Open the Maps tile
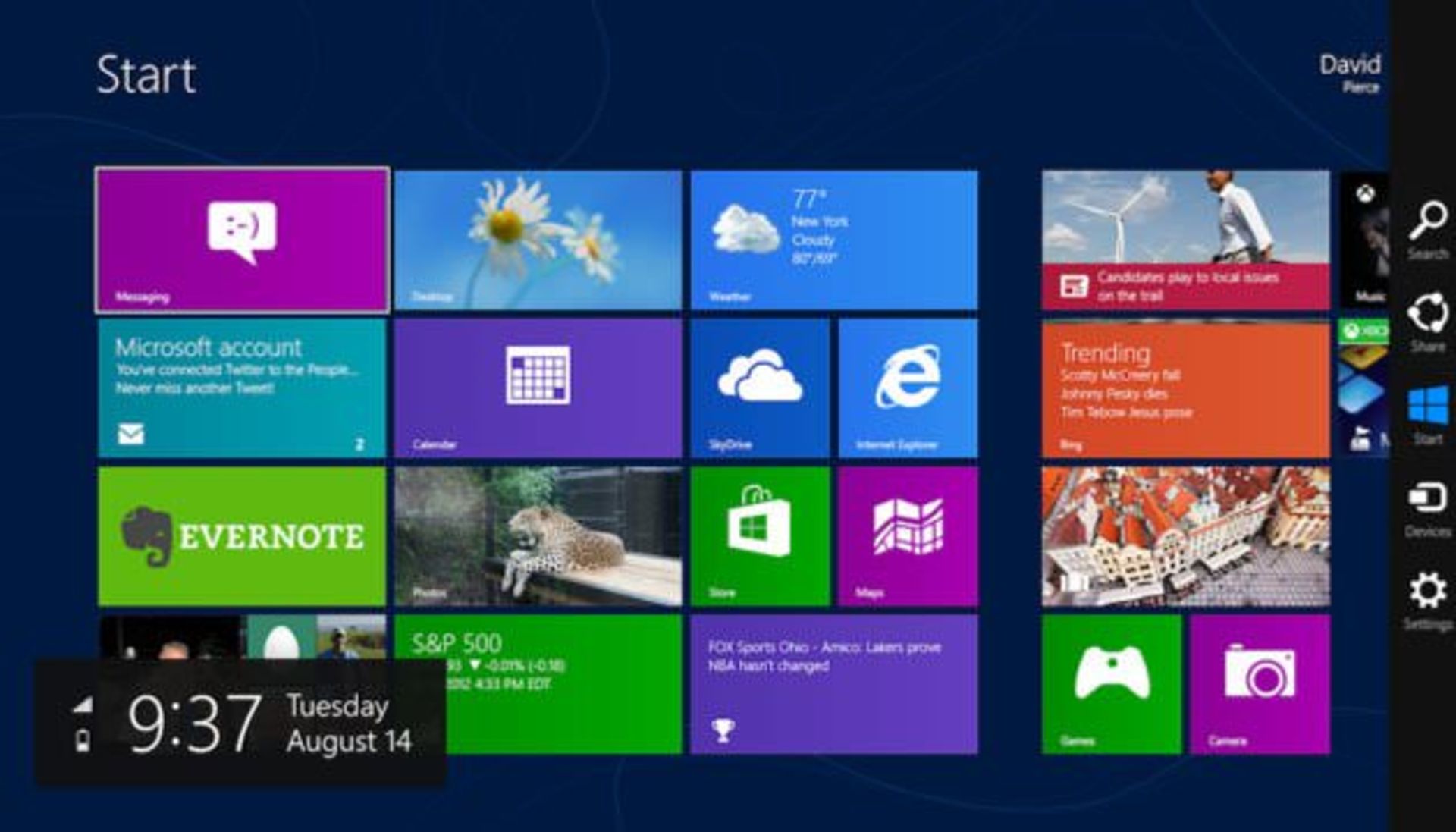Image resolution: width=1456 pixels, height=832 pixels. (908, 536)
